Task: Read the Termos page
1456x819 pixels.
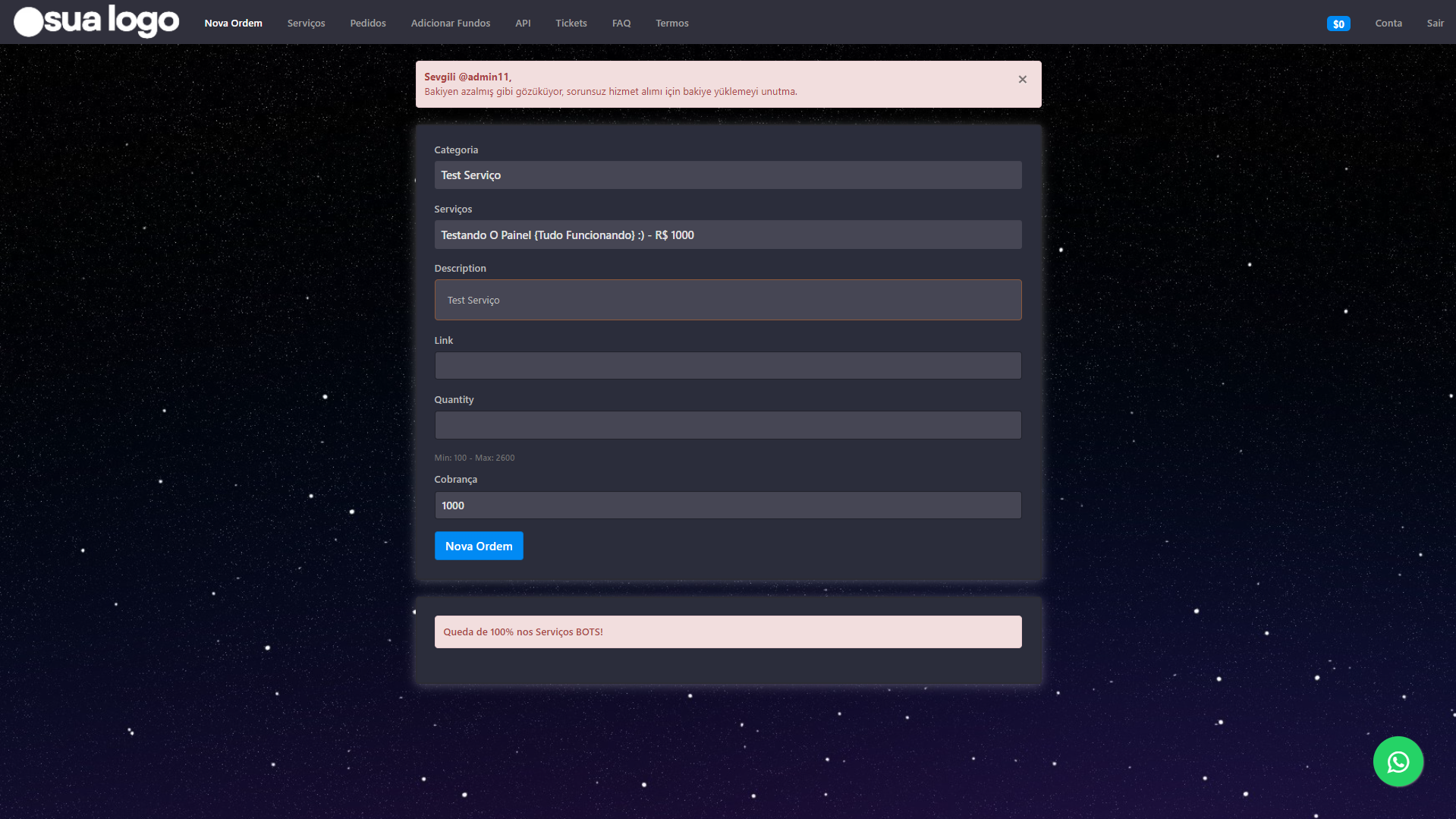Action: point(671,23)
